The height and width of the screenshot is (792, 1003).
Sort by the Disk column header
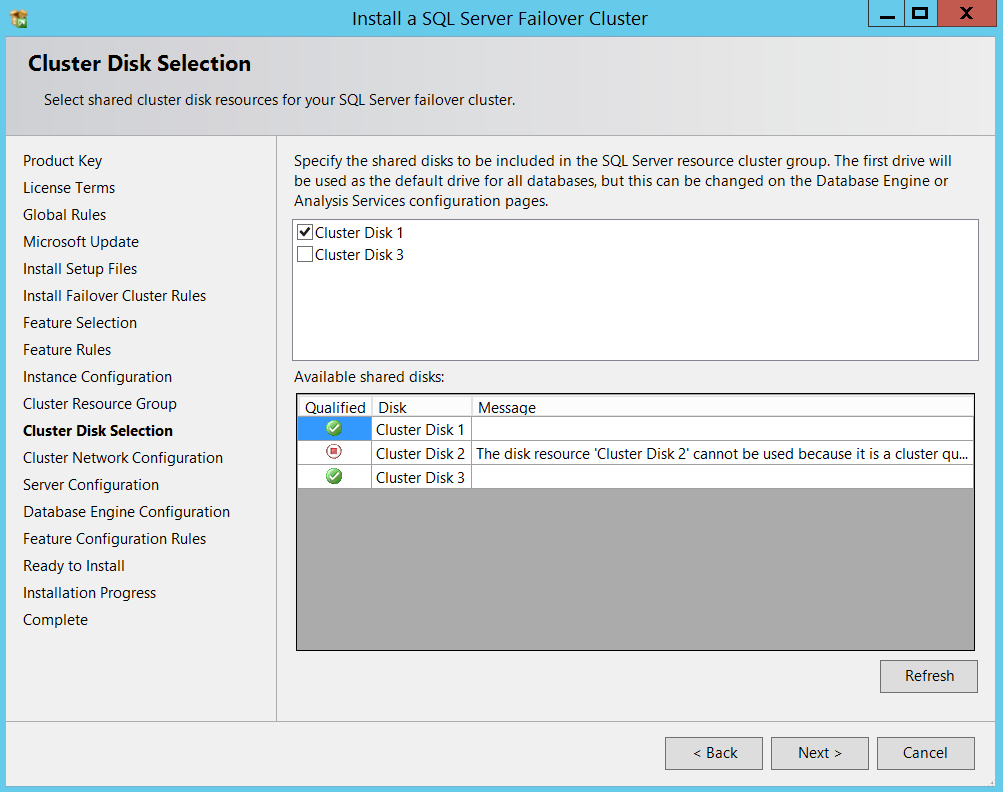coord(421,407)
